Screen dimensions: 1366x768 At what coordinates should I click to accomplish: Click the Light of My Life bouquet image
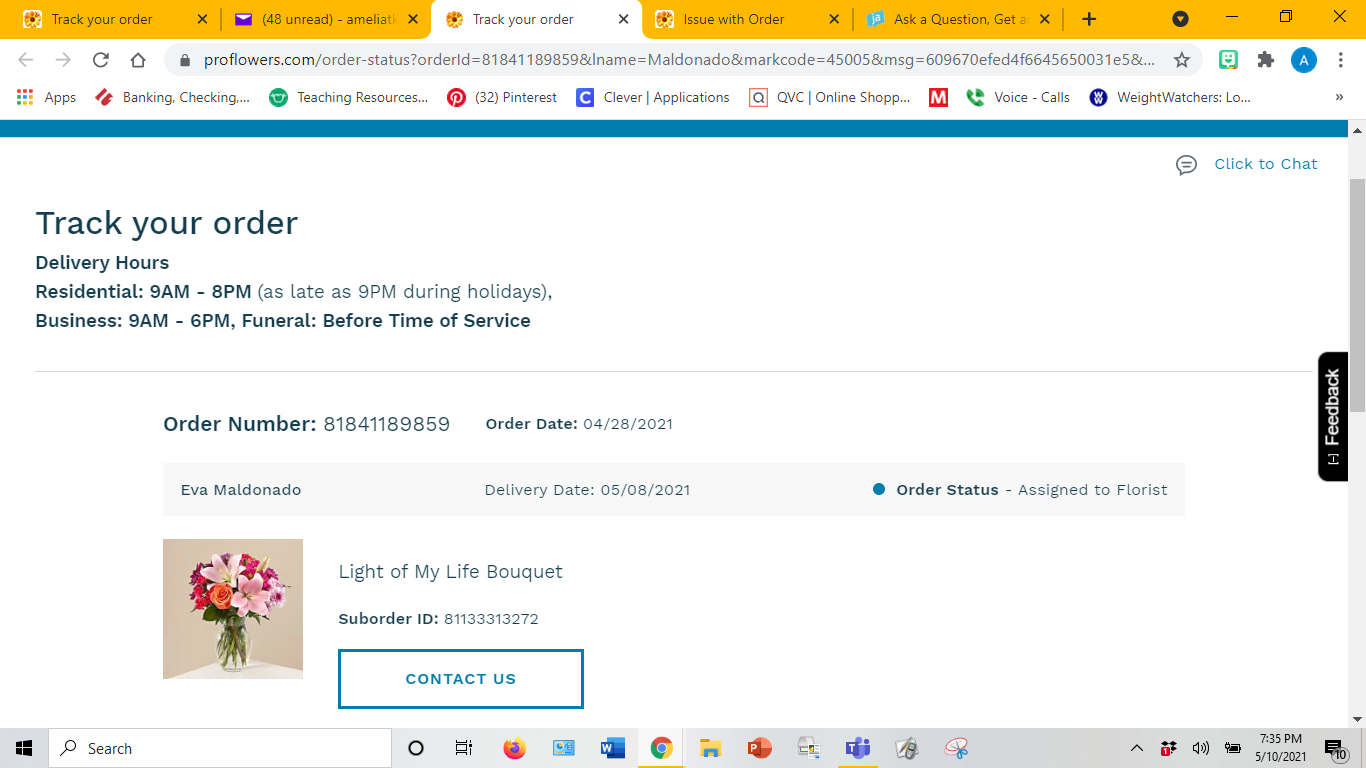click(x=233, y=609)
